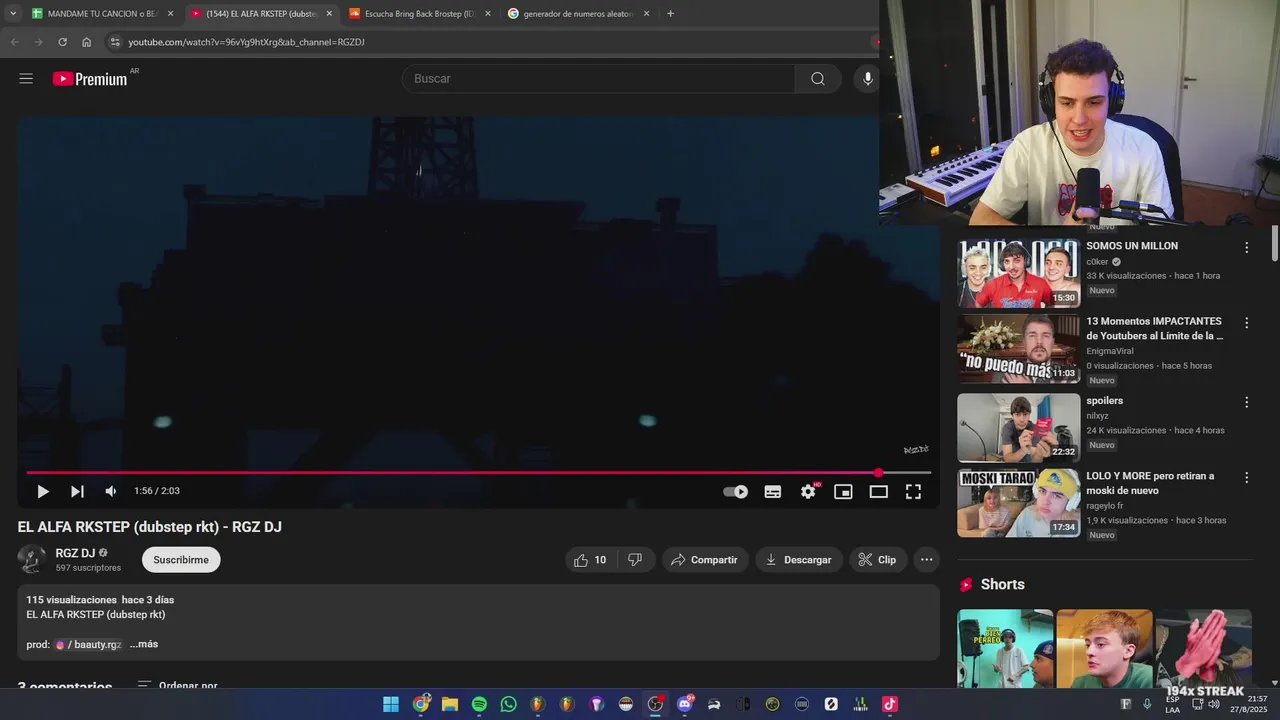This screenshot has width=1280, height=720.
Task: Download the video with Descargar
Action: [x=798, y=560]
